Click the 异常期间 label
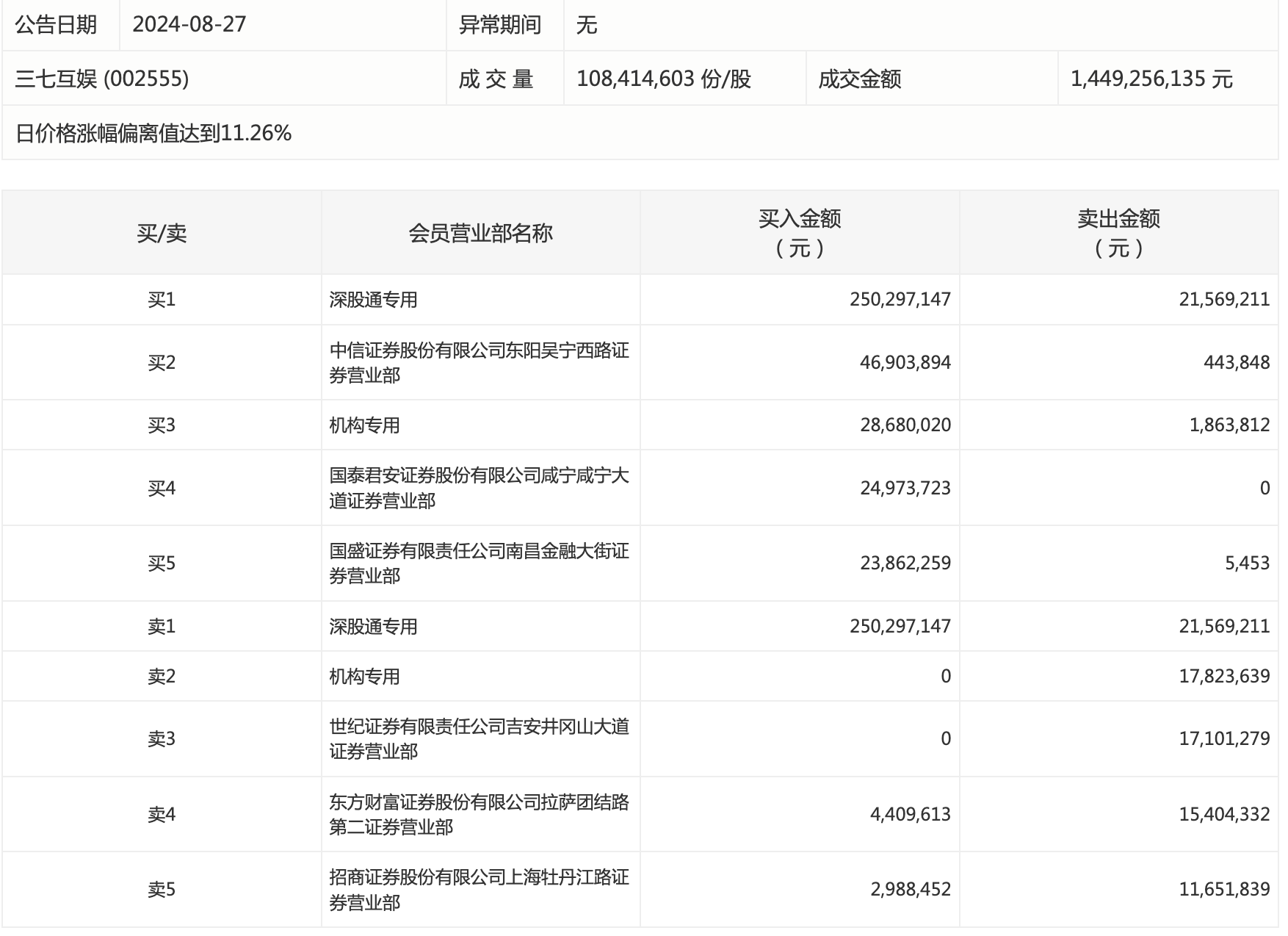Screen dimensions: 1288x936 click(500, 24)
